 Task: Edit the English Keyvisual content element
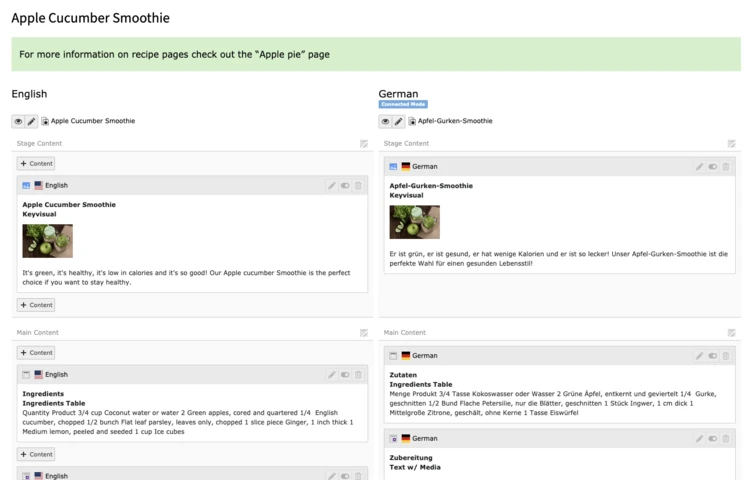tap(332, 186)
